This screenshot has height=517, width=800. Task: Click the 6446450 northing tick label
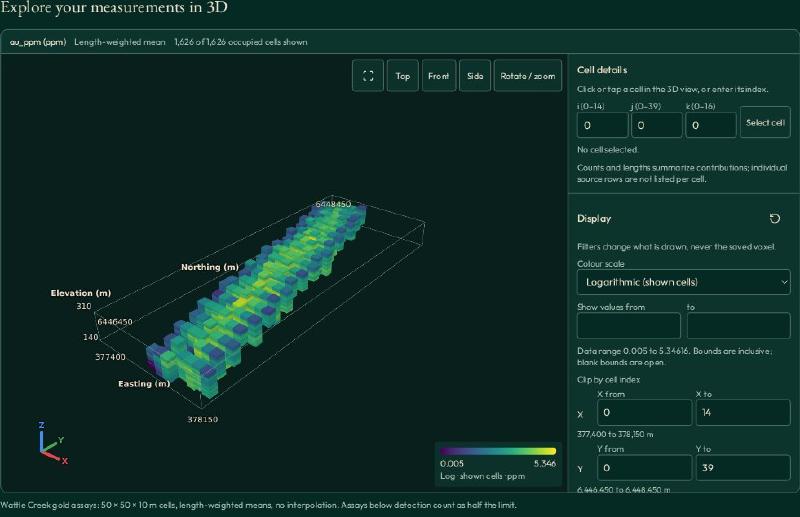pos(115,322)
